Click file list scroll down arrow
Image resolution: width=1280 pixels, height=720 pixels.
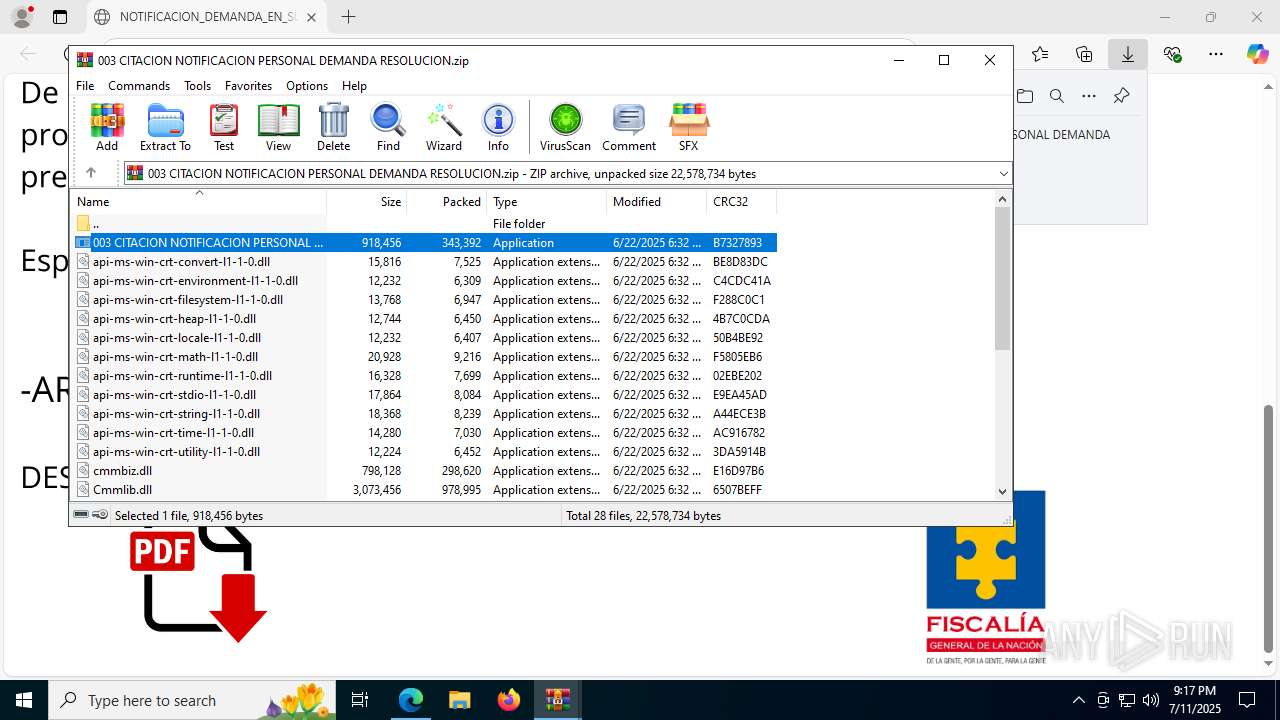(x=1002, y=491)
